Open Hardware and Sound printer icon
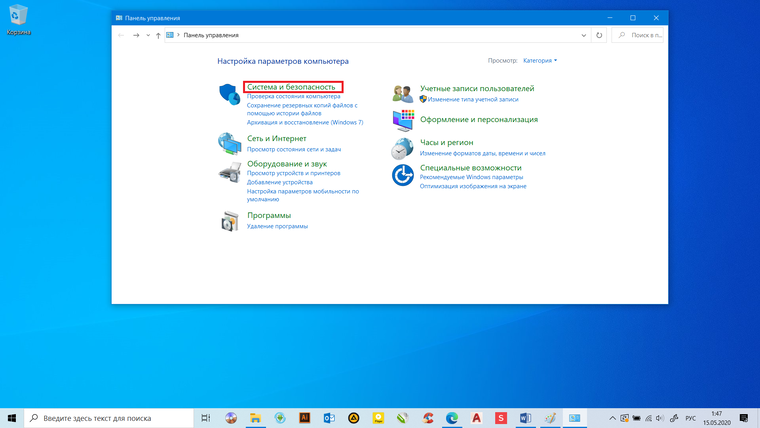Viewport: 760px width, 428px height. tap(230, 173)
